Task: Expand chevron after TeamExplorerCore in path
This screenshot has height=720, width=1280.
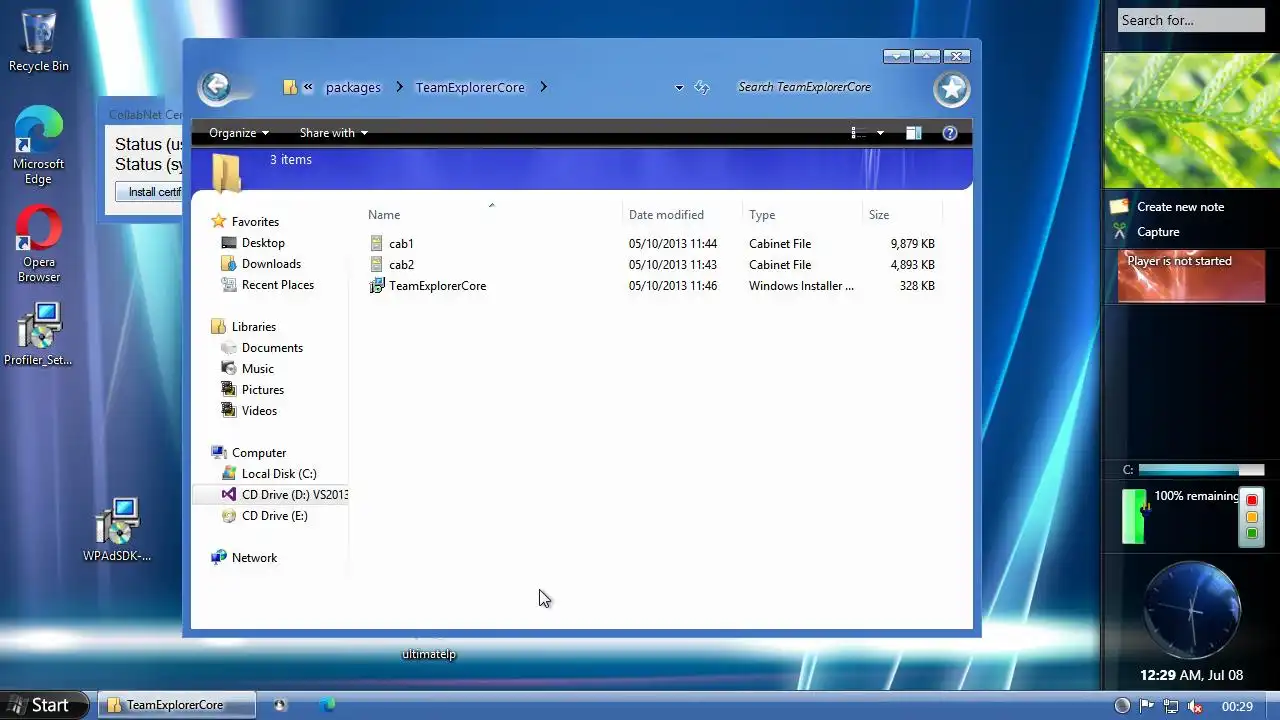Action: point(543,87)
